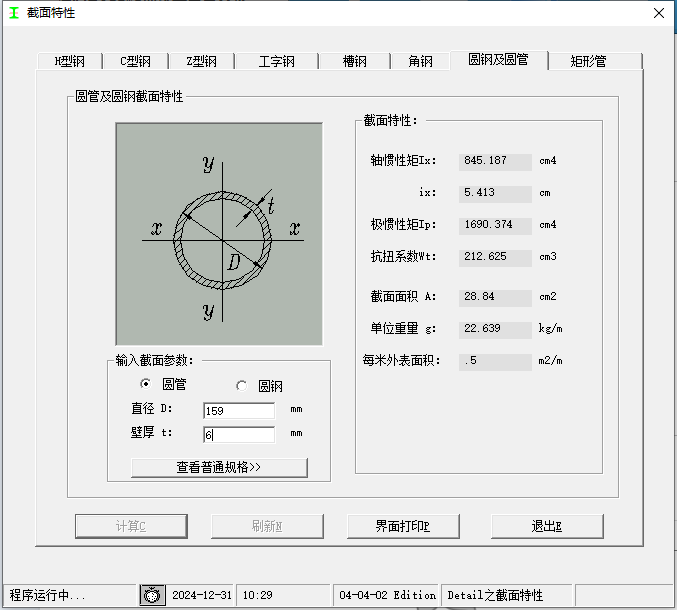Select the 圆钢及圆管 tab
Image resolution: width=677 pixels, height=610 pixels.
click(499, 60)
